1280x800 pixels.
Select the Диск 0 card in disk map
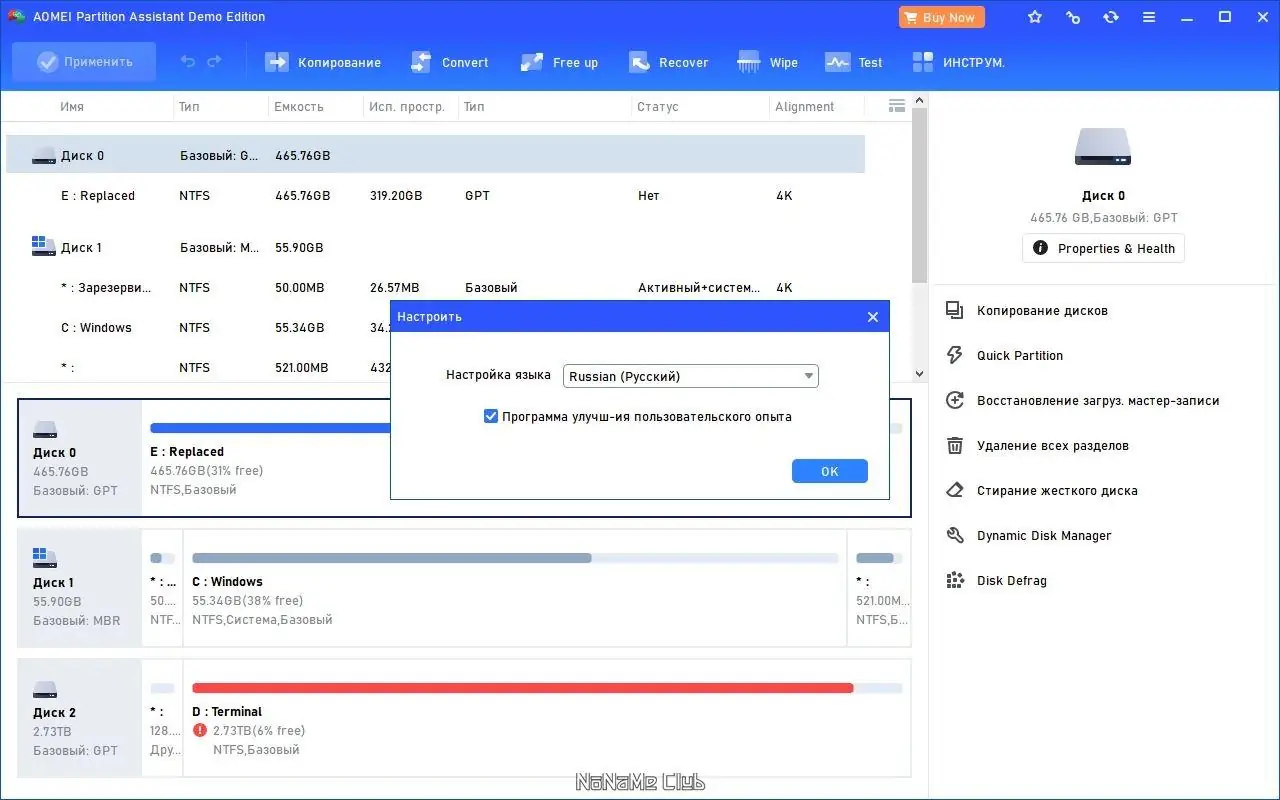tap(80, 458)
